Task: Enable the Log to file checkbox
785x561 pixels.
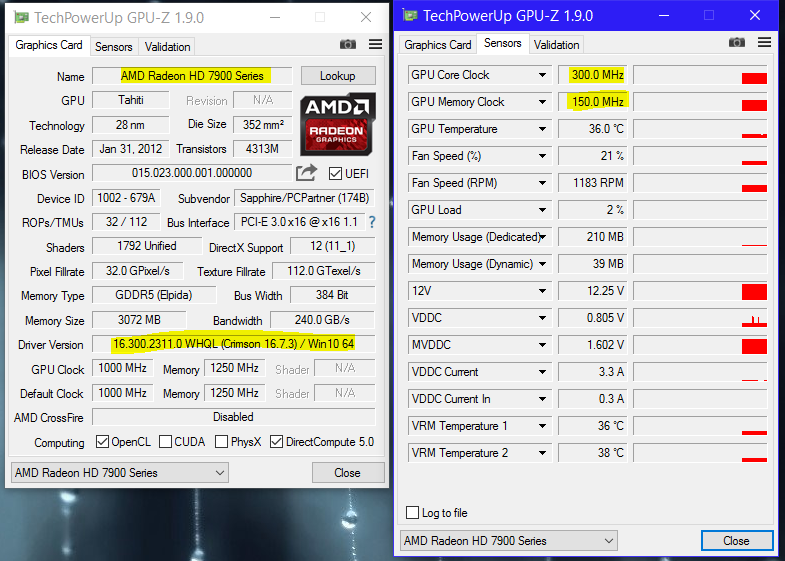Action: [x=413, y=512]
